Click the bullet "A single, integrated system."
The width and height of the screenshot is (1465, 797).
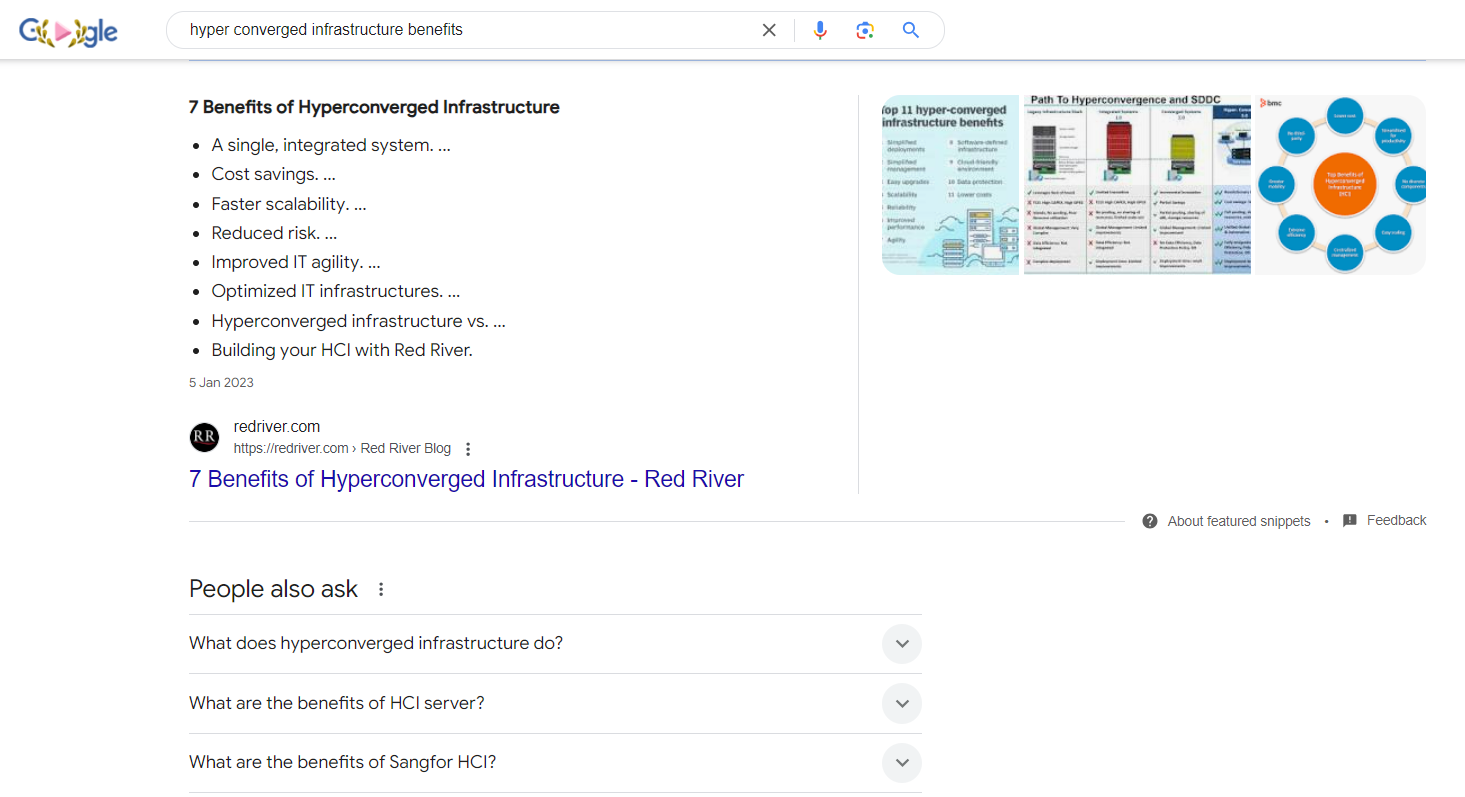331,145
